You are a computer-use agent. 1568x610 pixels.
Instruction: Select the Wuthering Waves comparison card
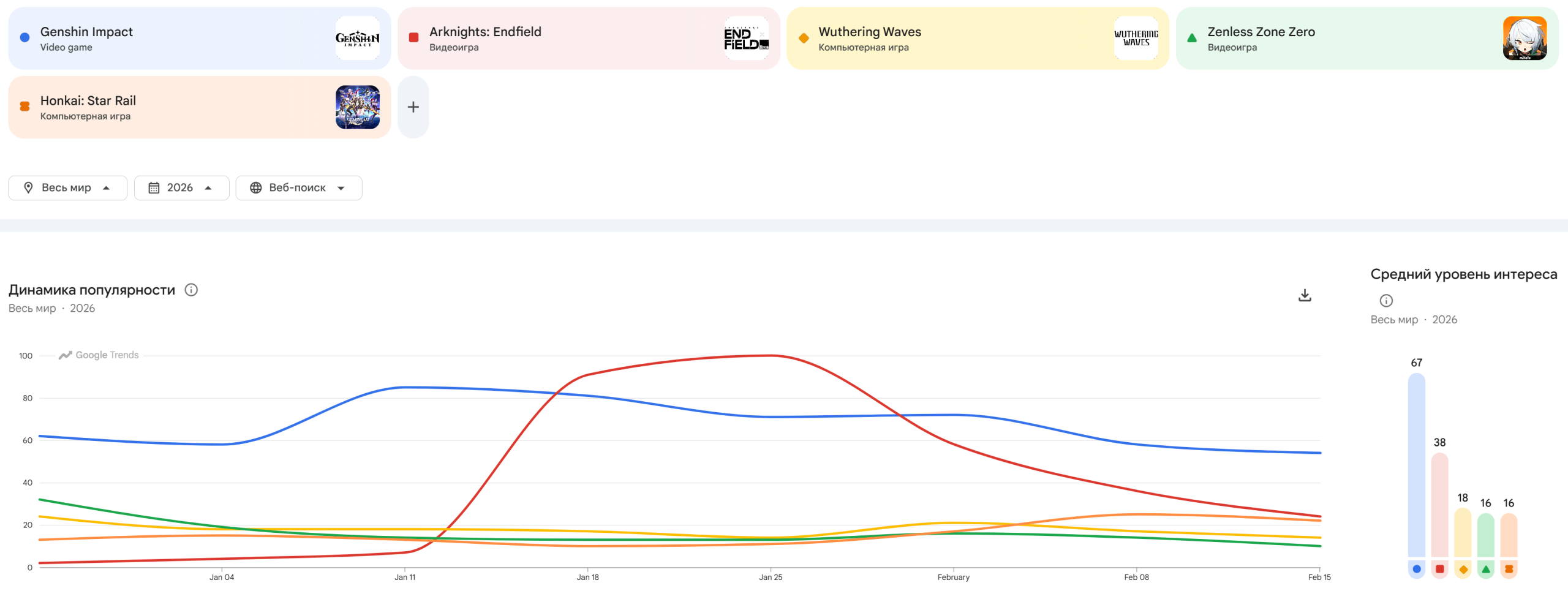956,38
